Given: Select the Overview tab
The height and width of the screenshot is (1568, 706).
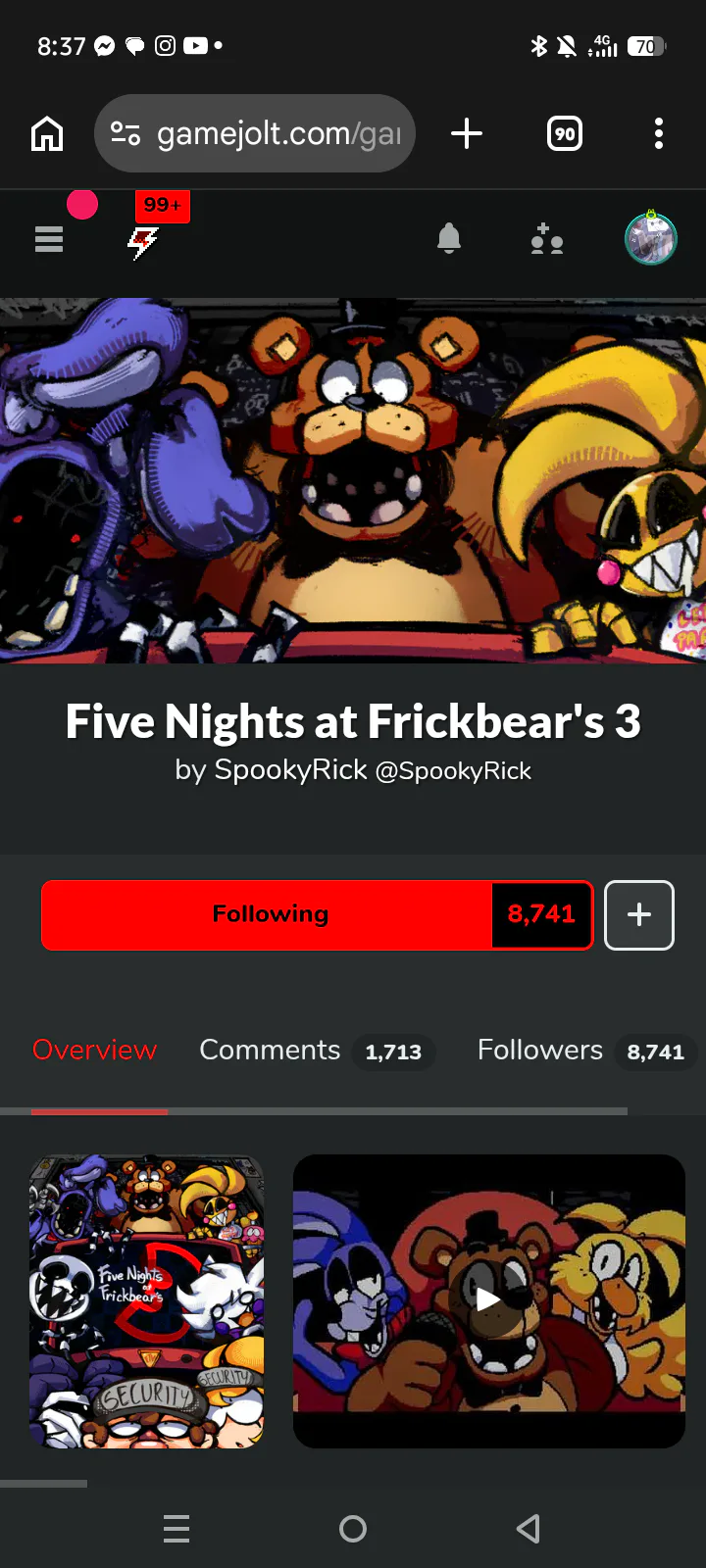Looking at the screenshot, I should click(94, 1051).
